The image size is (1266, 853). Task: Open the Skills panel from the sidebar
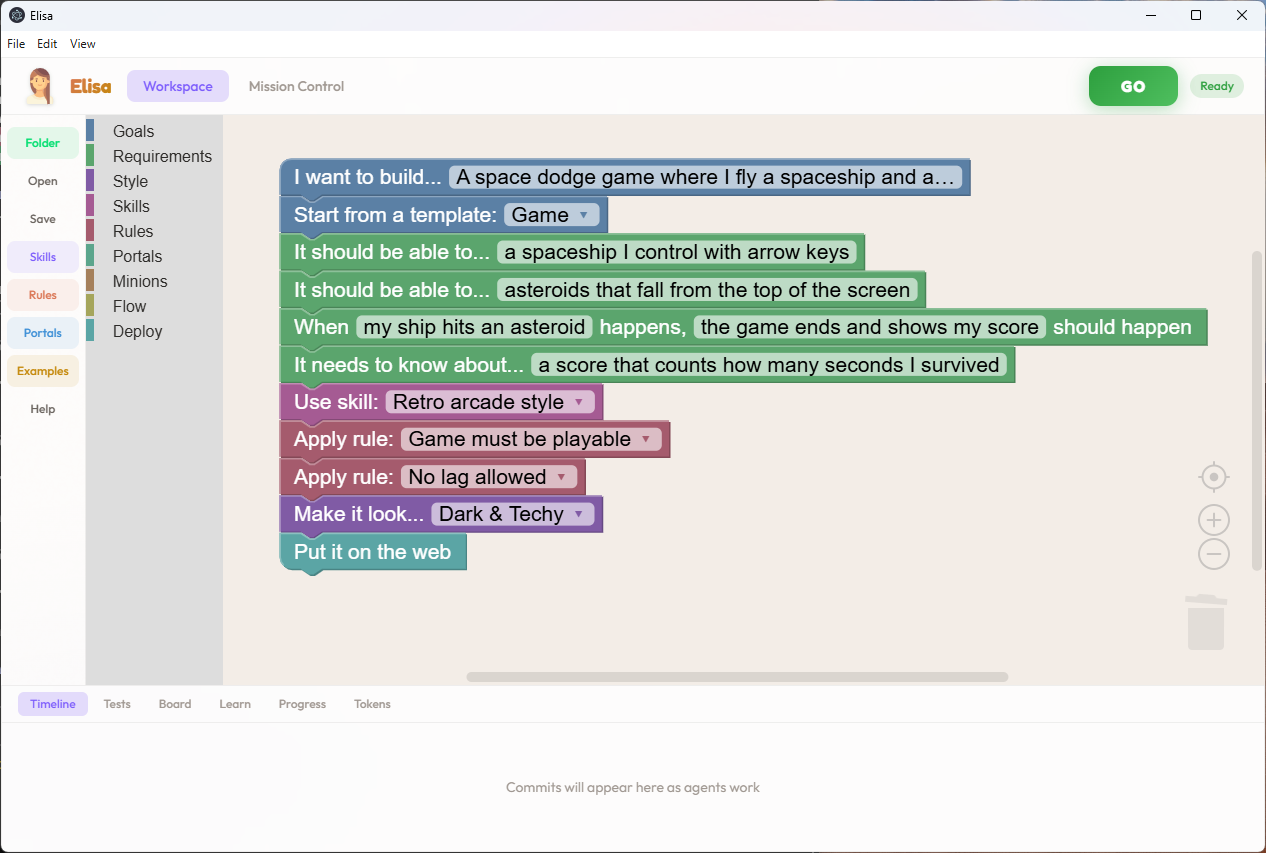(x=42, y=257)
